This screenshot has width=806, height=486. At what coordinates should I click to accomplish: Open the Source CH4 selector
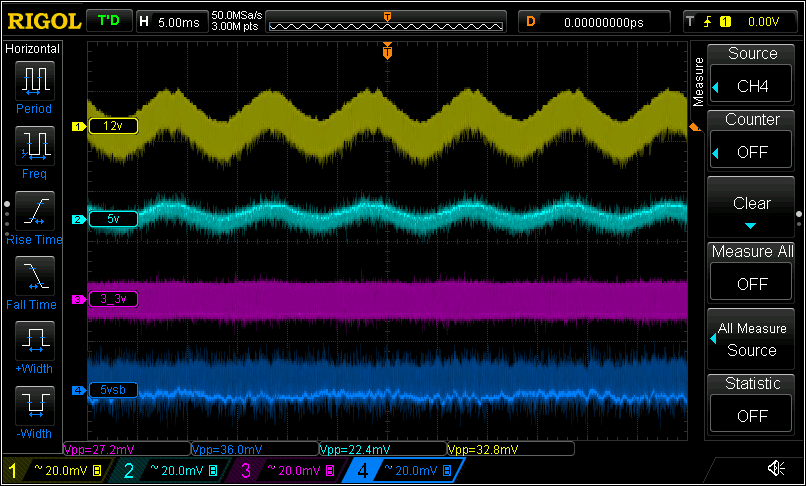click(751, 74)
